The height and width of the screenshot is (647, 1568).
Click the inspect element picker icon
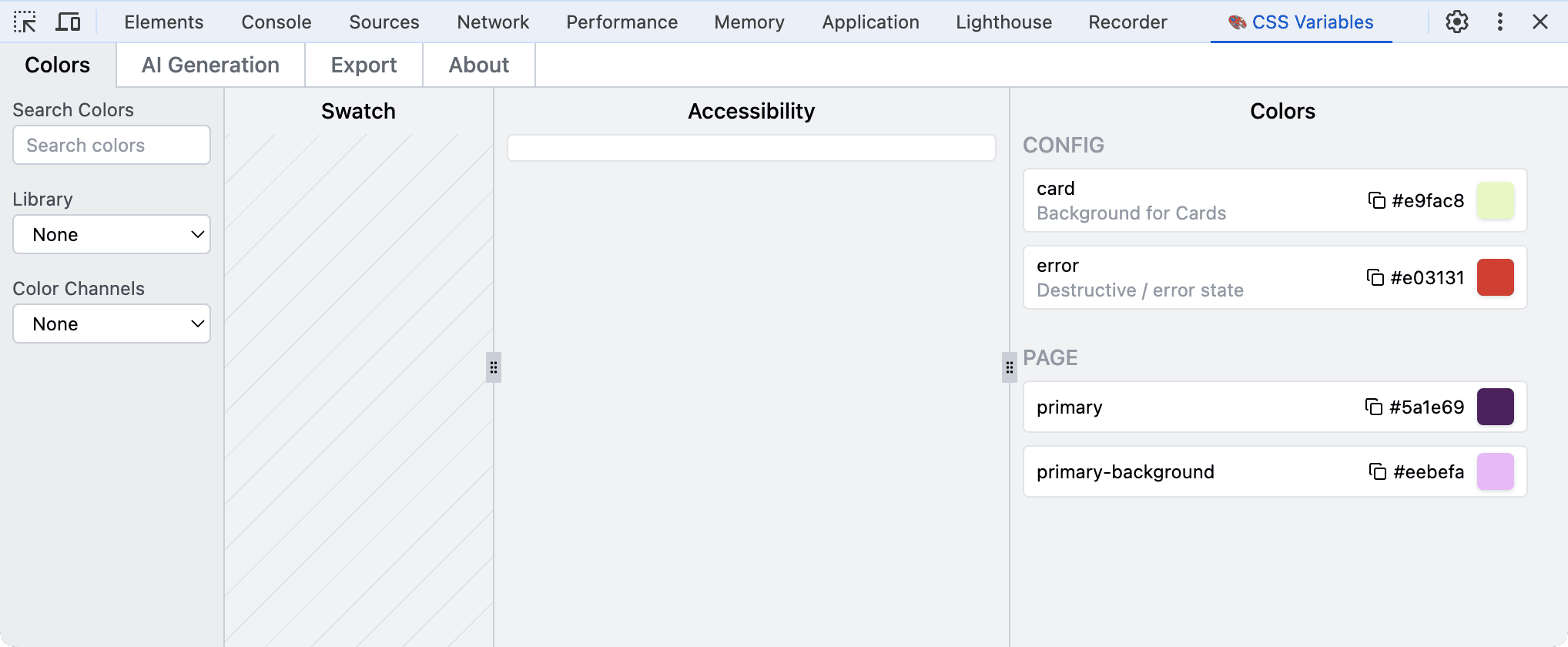[25, 22]
